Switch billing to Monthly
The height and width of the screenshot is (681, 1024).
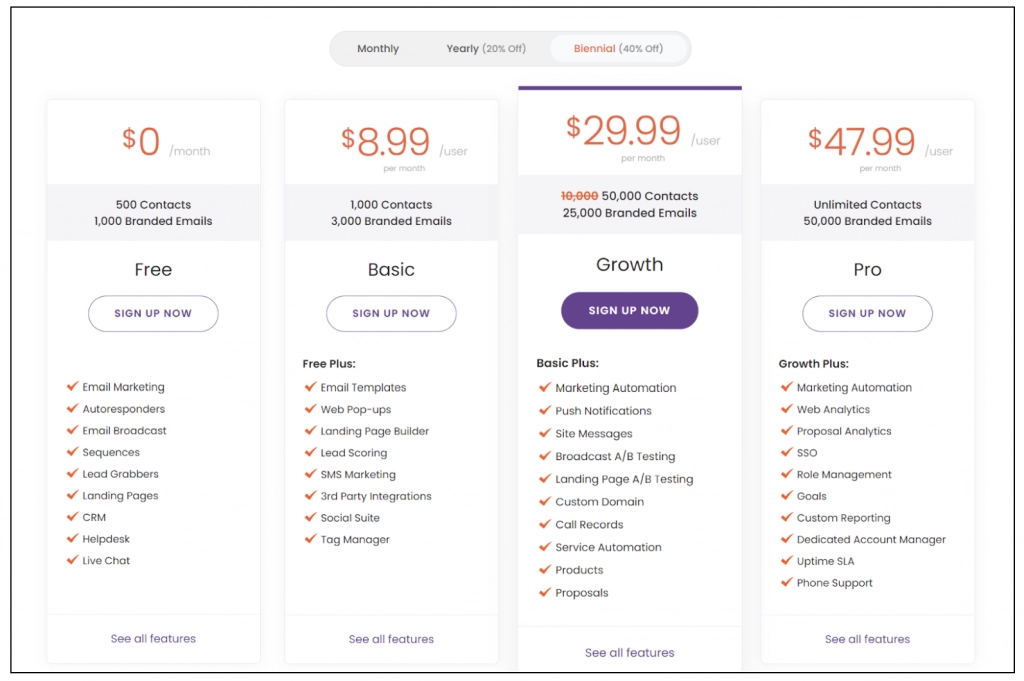378,49
